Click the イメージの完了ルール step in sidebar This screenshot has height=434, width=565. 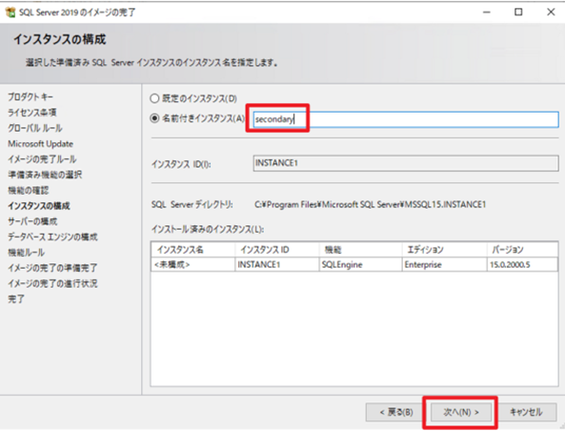coord(42,159)
